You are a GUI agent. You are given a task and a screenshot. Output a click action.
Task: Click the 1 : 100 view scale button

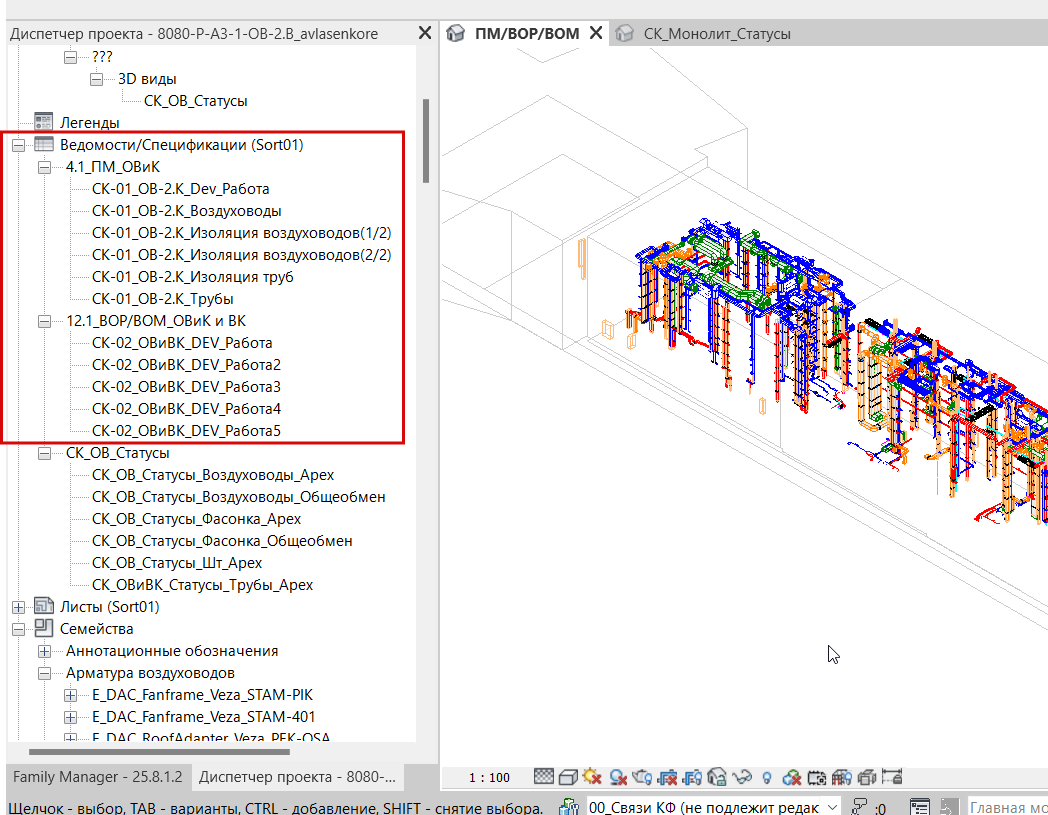[490, 777]
